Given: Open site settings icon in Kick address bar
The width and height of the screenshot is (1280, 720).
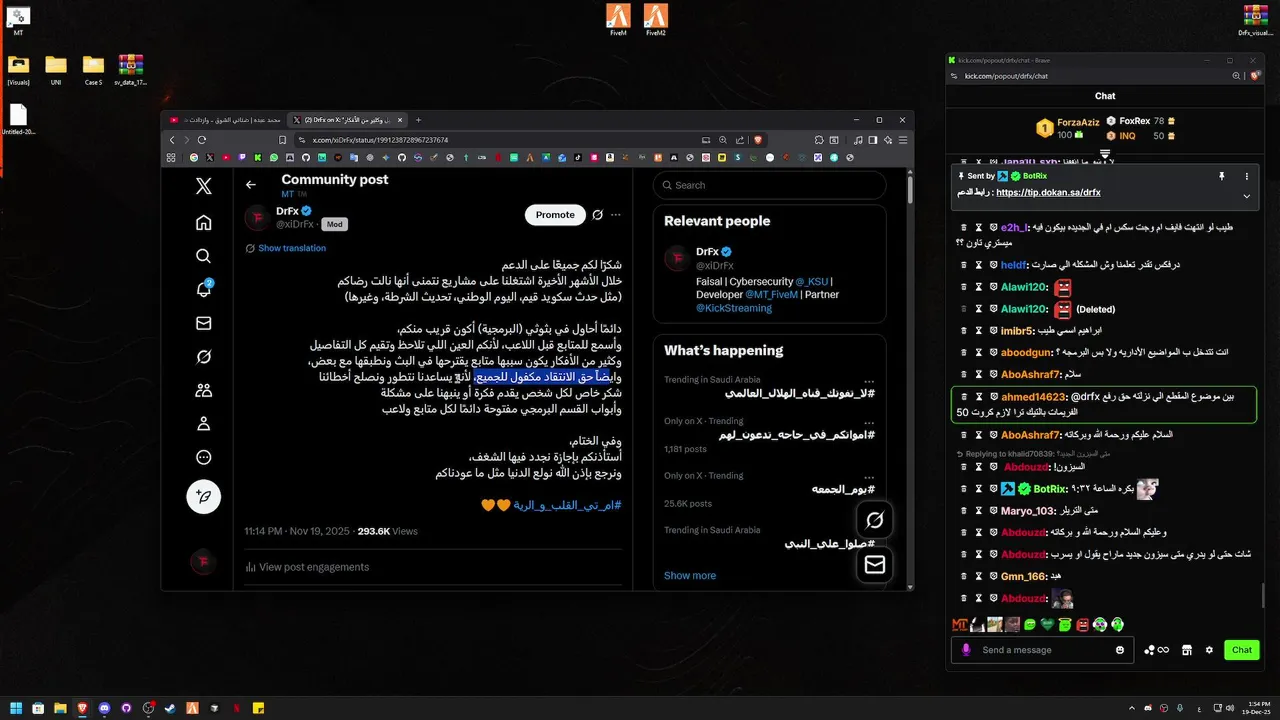Looking at the screenshot, I should point(956,76).
